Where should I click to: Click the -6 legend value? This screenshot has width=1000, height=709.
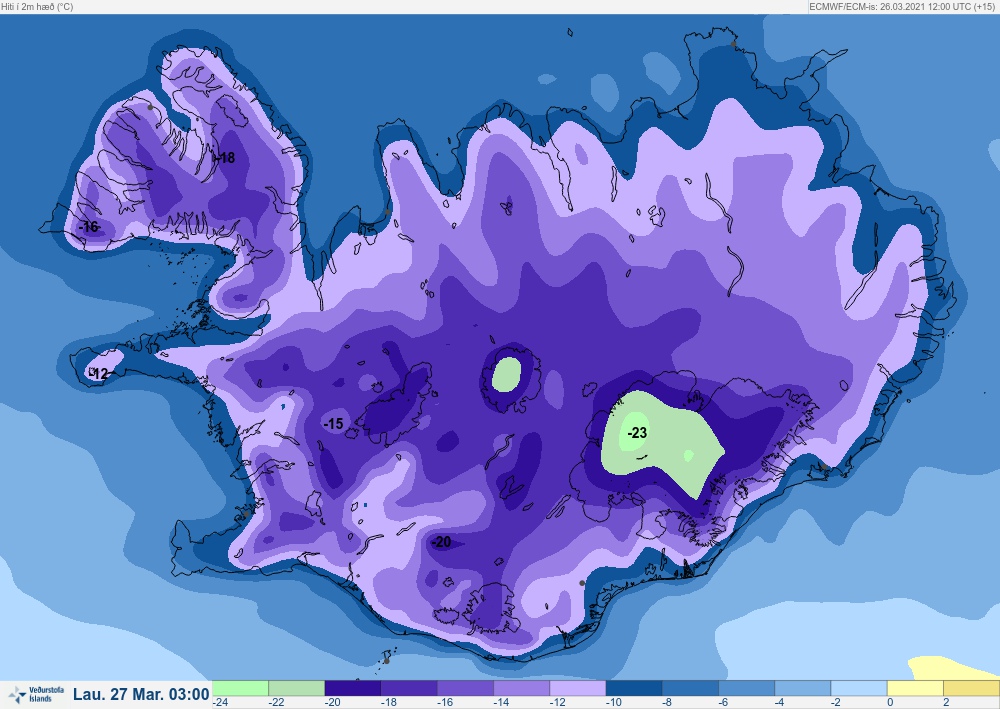(x=724, y=702)
